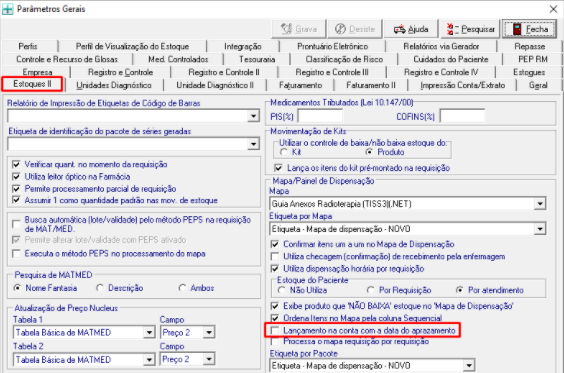Expand the Mapa dropdown

(x=540, y=204)
